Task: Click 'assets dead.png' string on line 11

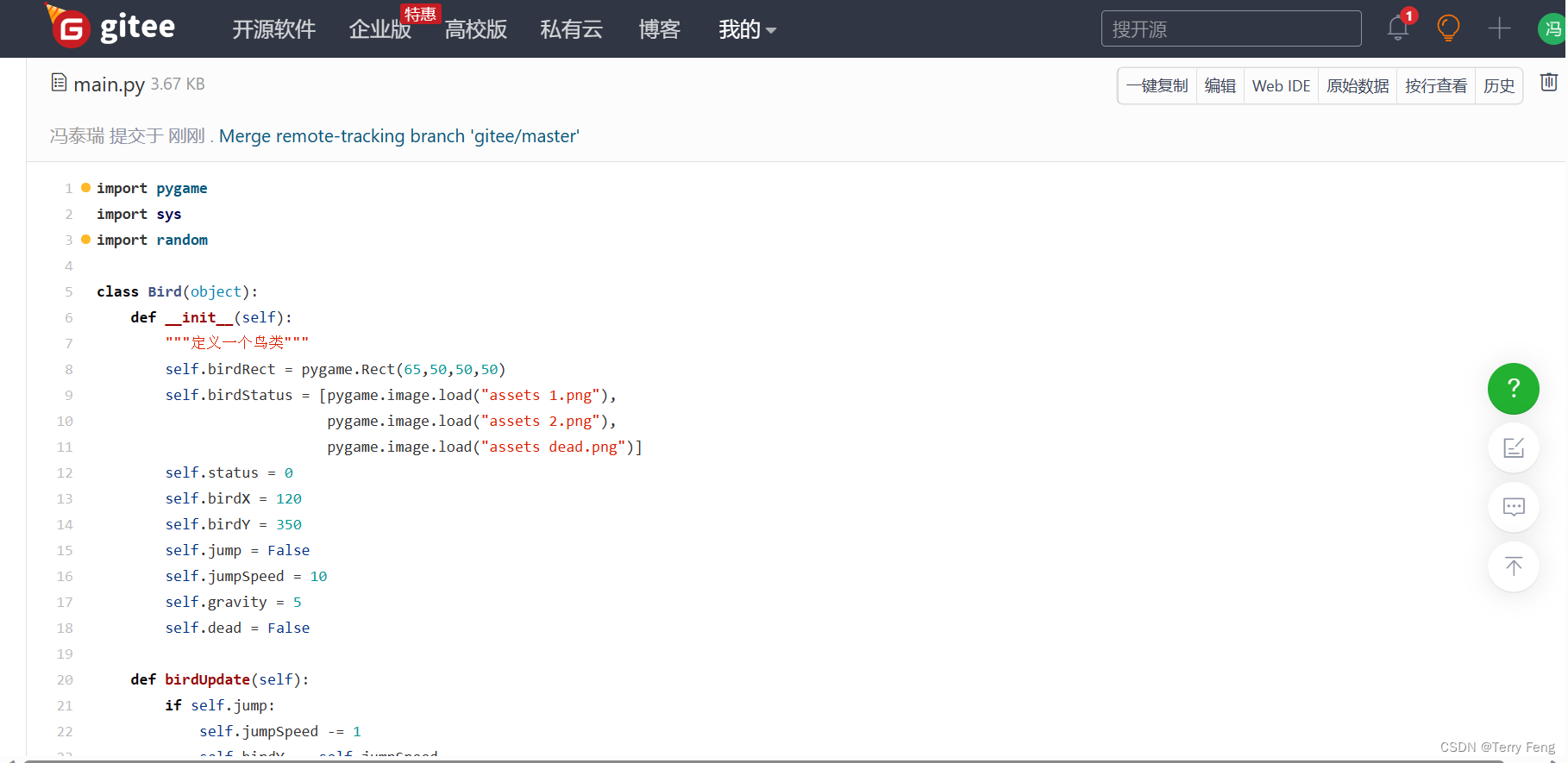Action: tap(553, 447)
